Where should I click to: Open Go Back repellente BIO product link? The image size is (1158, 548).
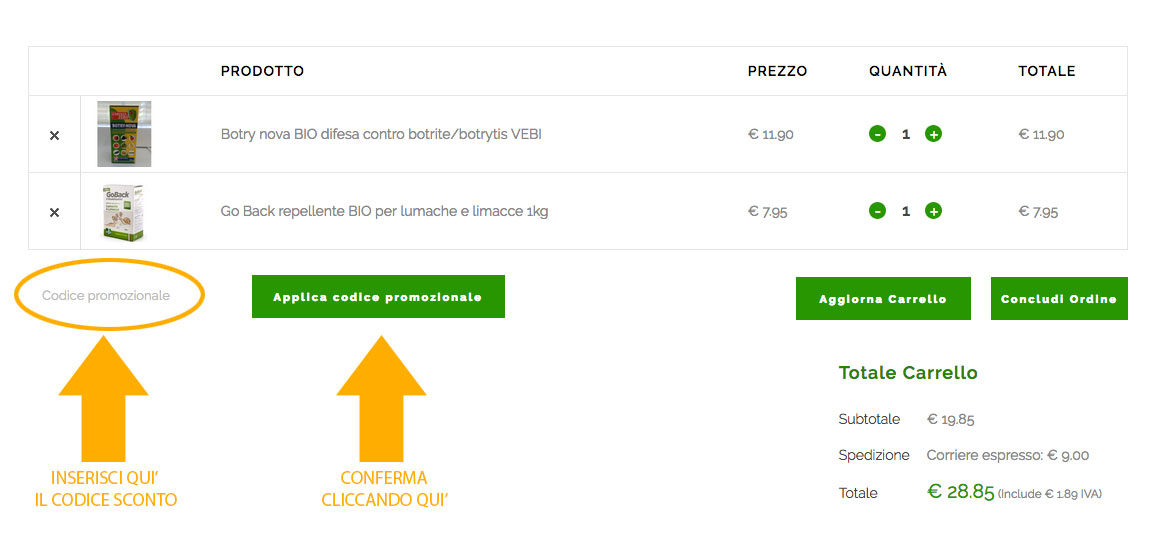point(384,211)
